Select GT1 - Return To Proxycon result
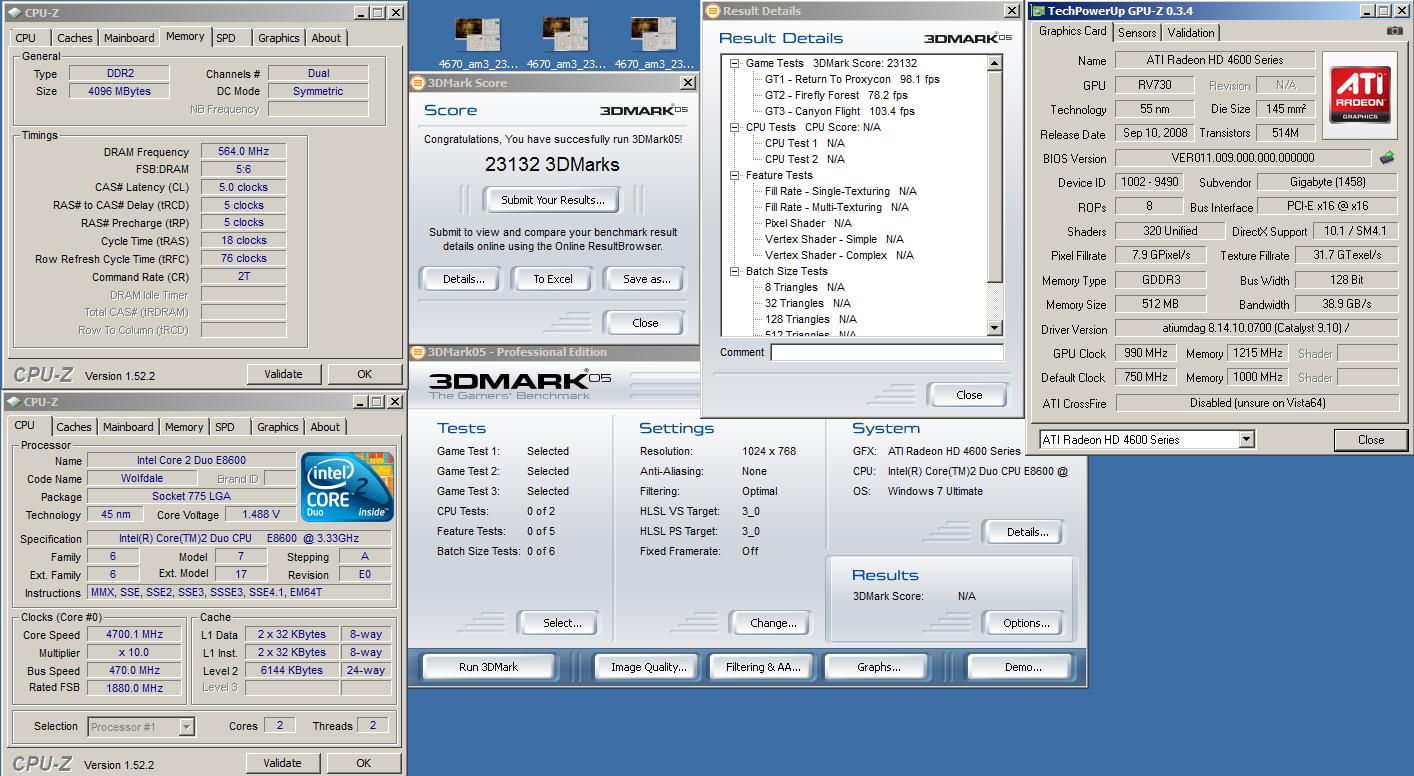The image size is (1414, 776). pyautogui.click(x=852, y=79)
